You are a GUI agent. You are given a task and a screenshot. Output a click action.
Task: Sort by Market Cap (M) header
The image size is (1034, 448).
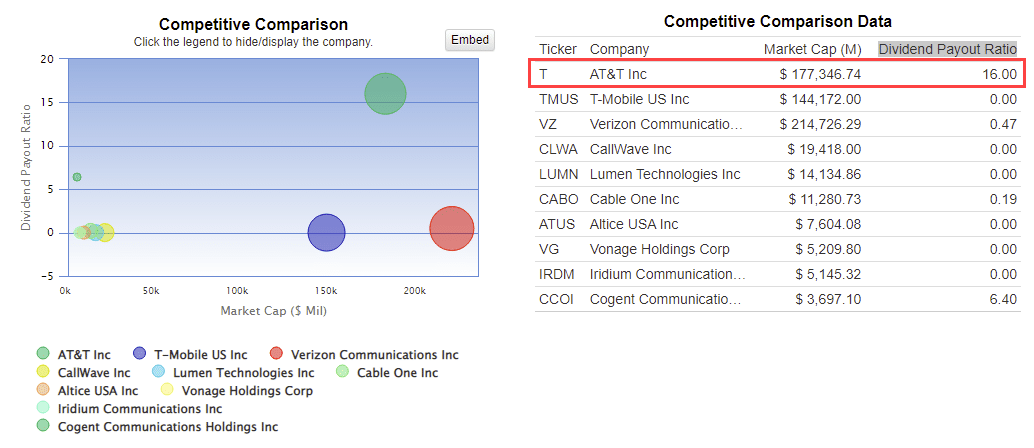coord(812,49)
